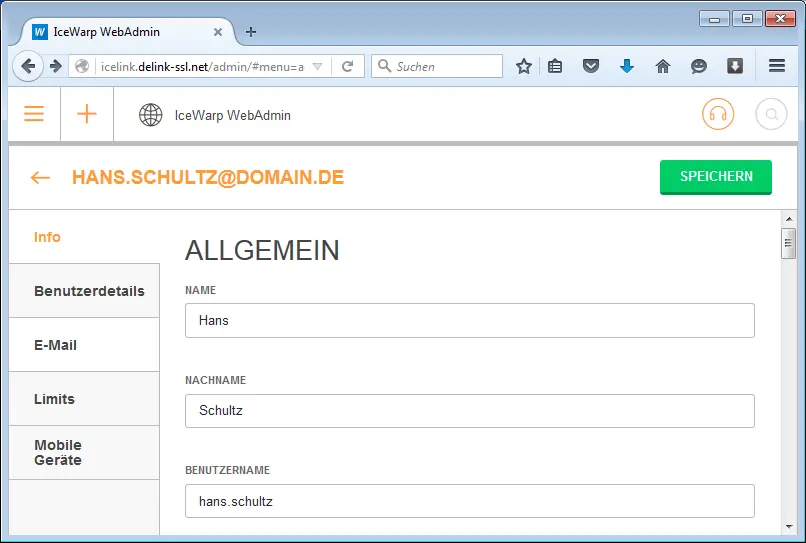The width and height of the screenshot is (806, 543).
Task: Reload the page with the refresh icon
Action: pos(348,66)
